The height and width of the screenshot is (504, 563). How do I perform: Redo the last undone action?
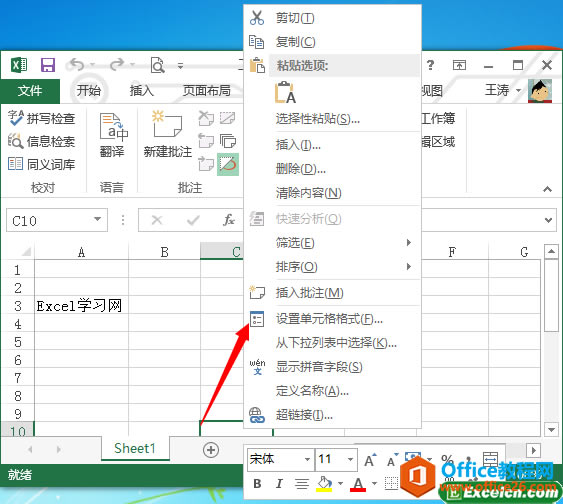117,65
